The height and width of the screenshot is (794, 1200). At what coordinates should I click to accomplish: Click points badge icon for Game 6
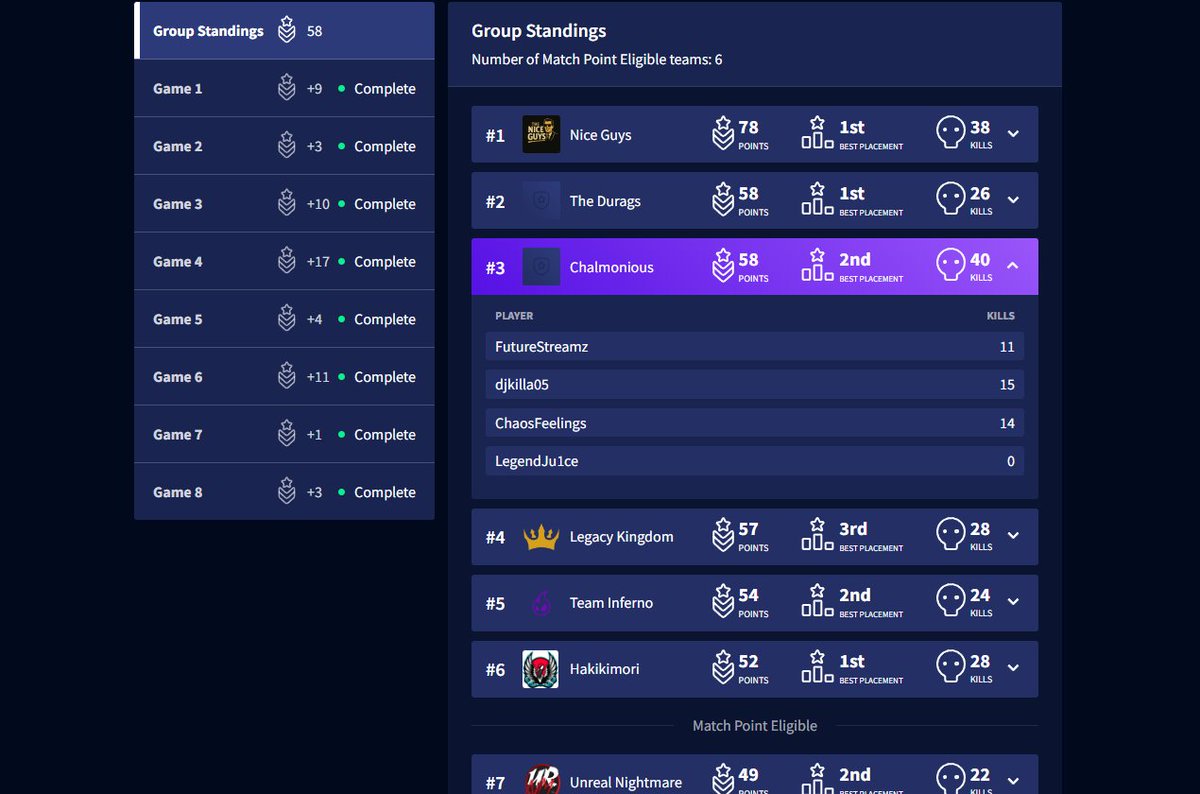pos(287,377)
